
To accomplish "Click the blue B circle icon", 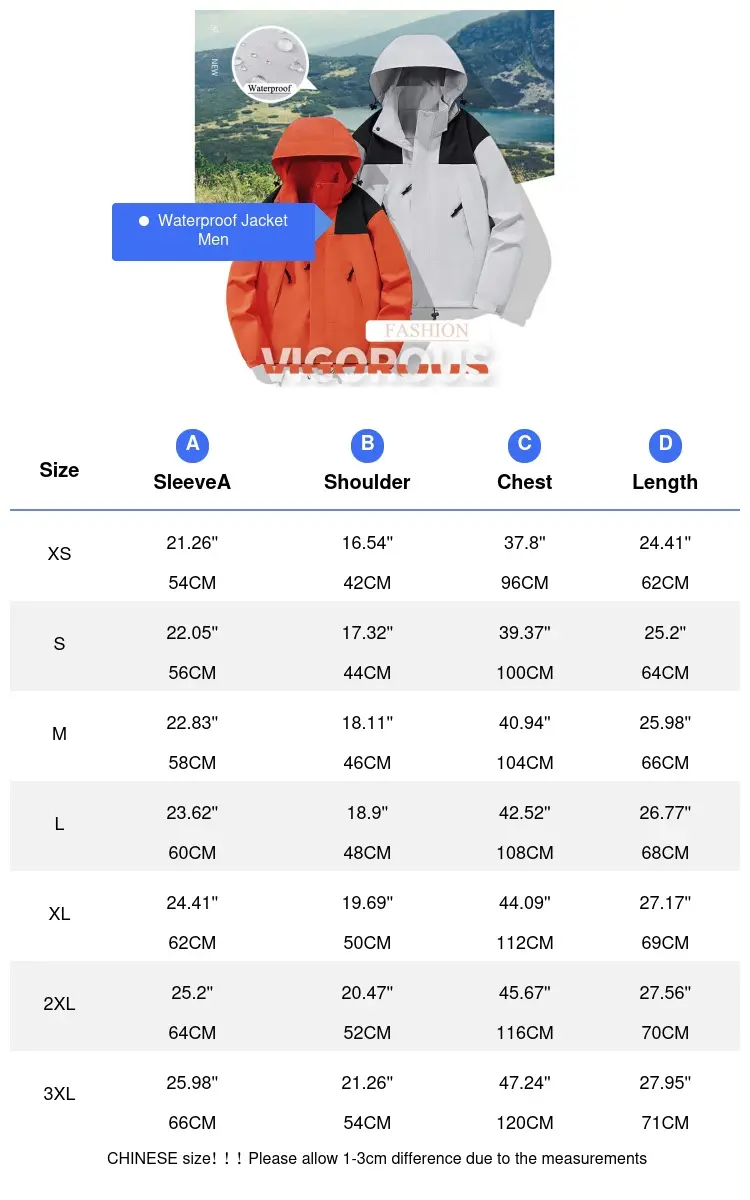I will (x=367, y=445).
